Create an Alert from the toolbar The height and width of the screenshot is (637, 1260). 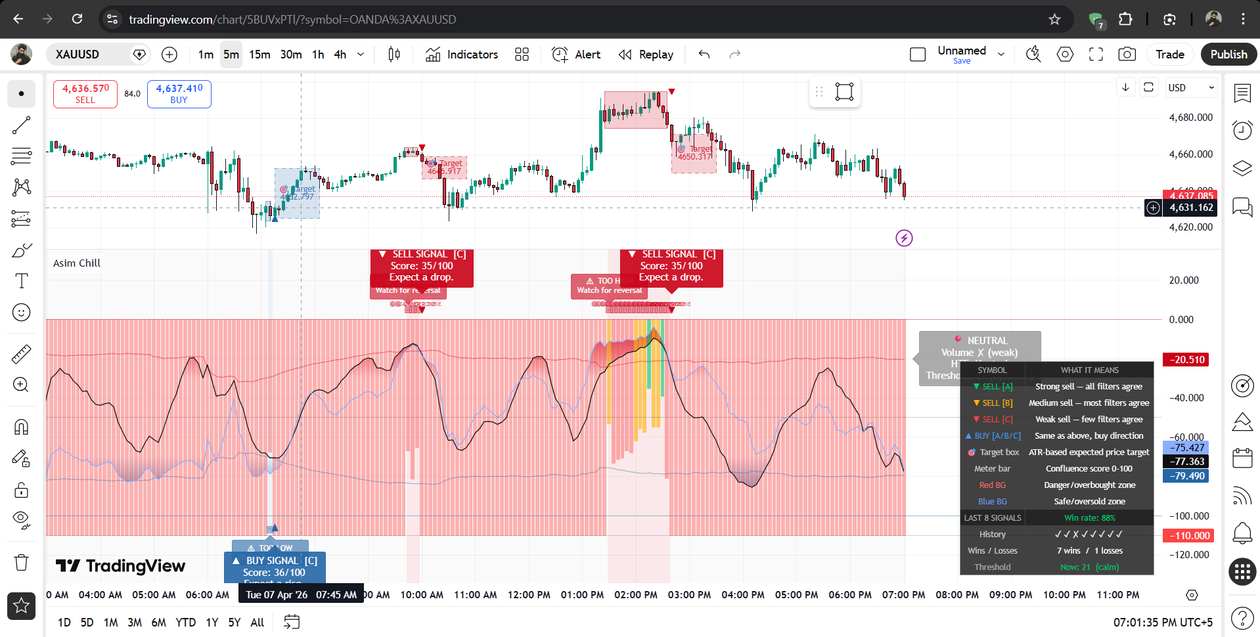click(x=576, y=54)
